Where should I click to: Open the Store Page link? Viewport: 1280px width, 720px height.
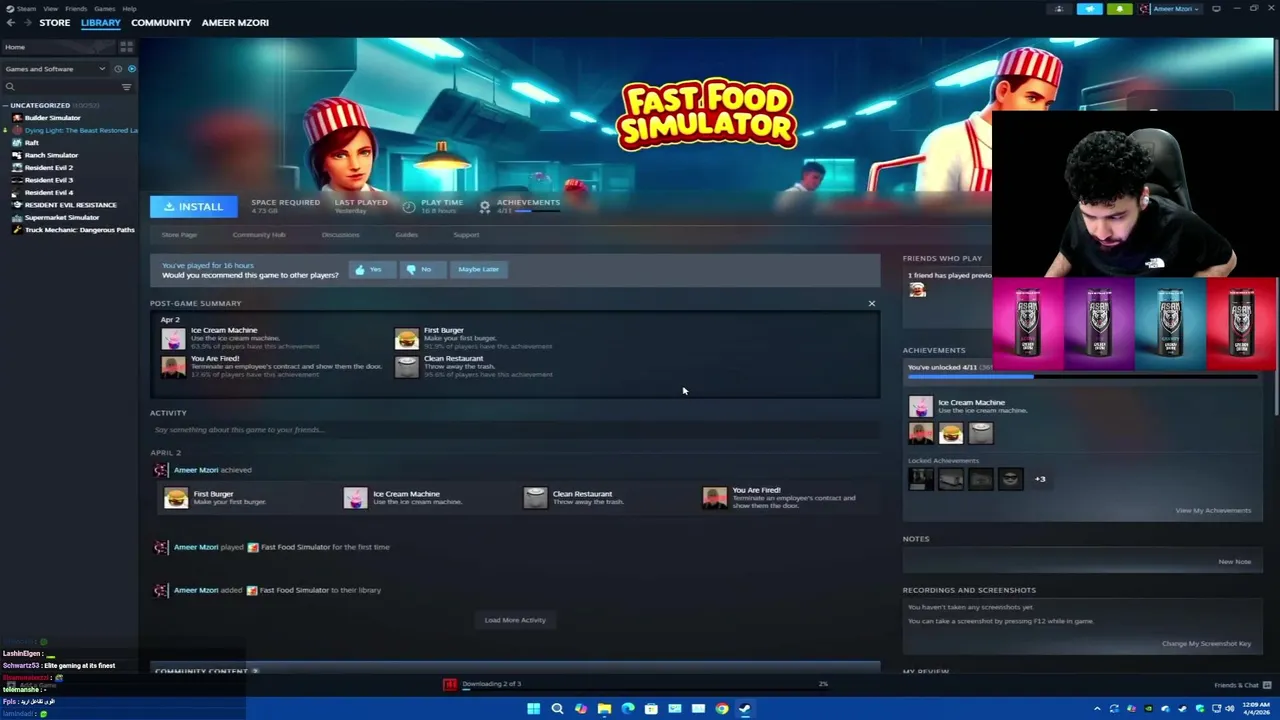tap(179, 235)
